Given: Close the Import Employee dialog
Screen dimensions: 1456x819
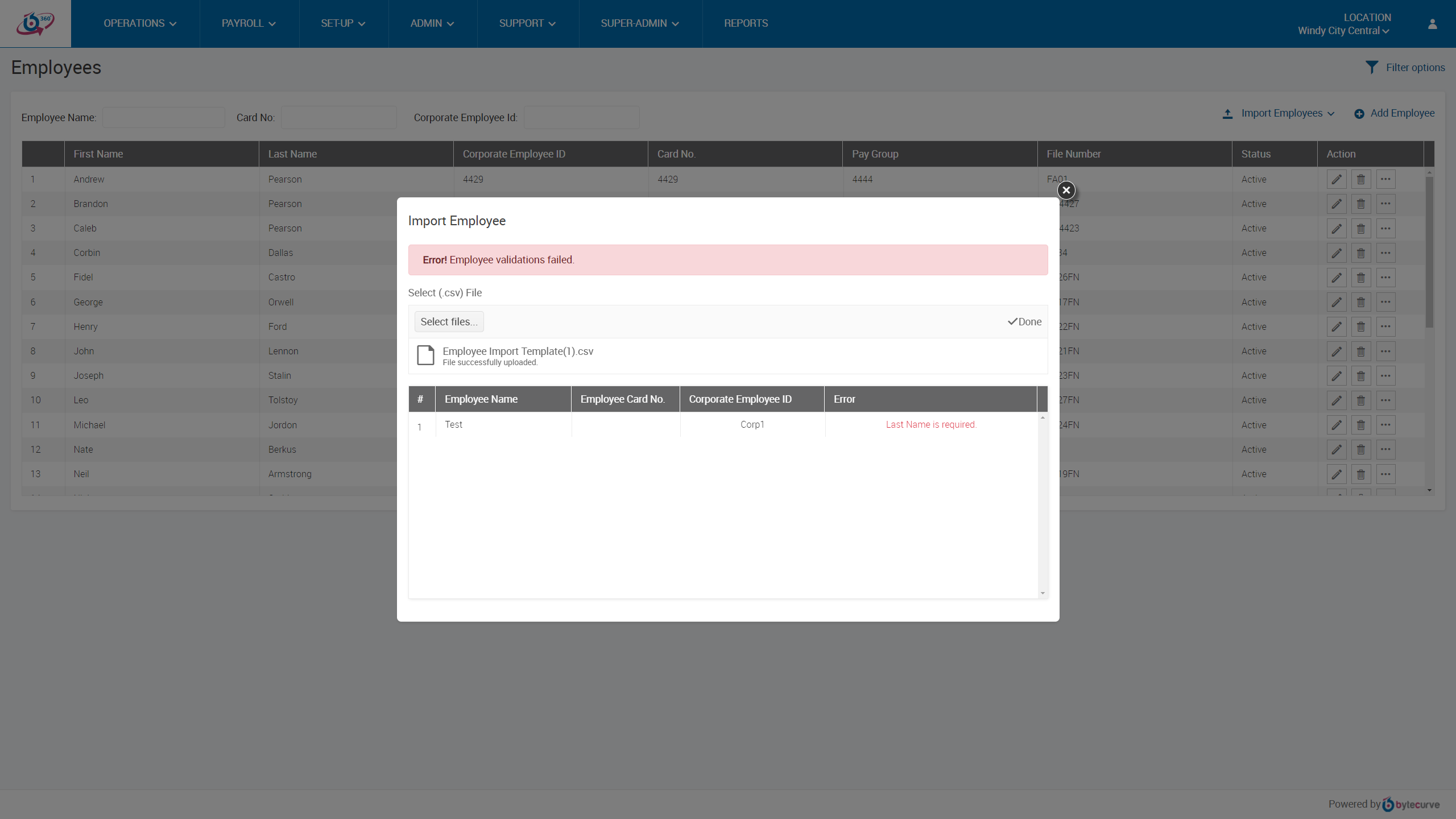Looking at the screenshot, I should (1066, 190).
